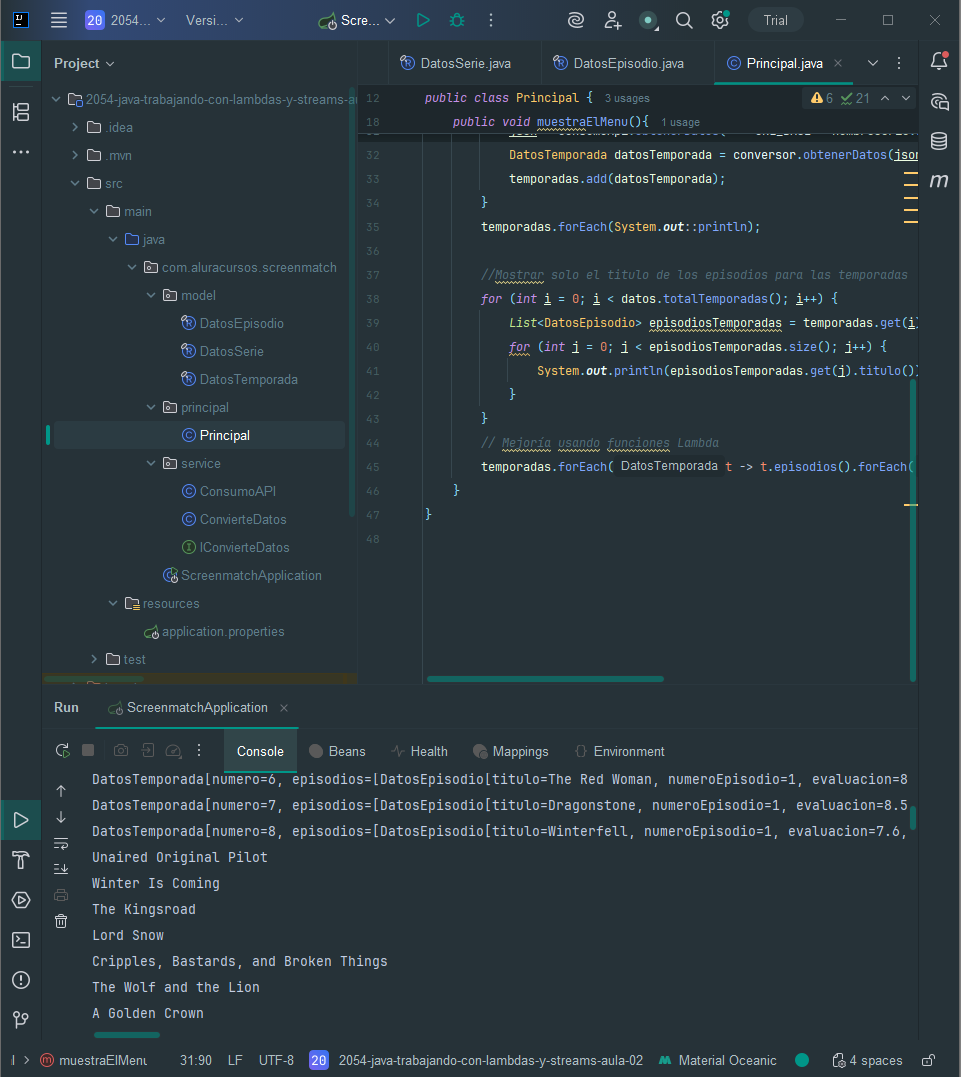The image size is (961, 1077).
Task: Expand the .idea folder
Action: pos(75,127)
